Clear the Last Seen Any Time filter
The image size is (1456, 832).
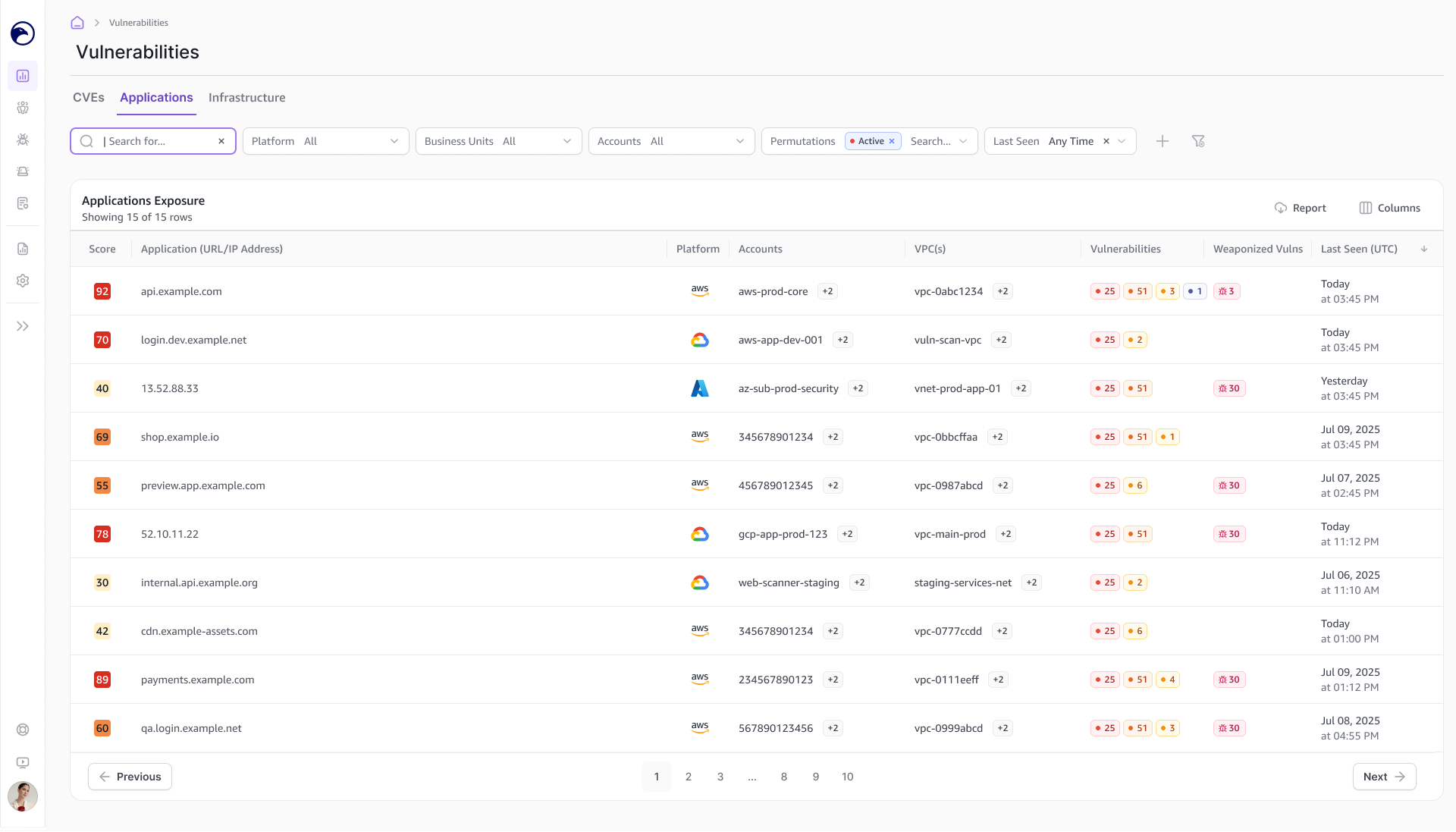point(1106,141)
